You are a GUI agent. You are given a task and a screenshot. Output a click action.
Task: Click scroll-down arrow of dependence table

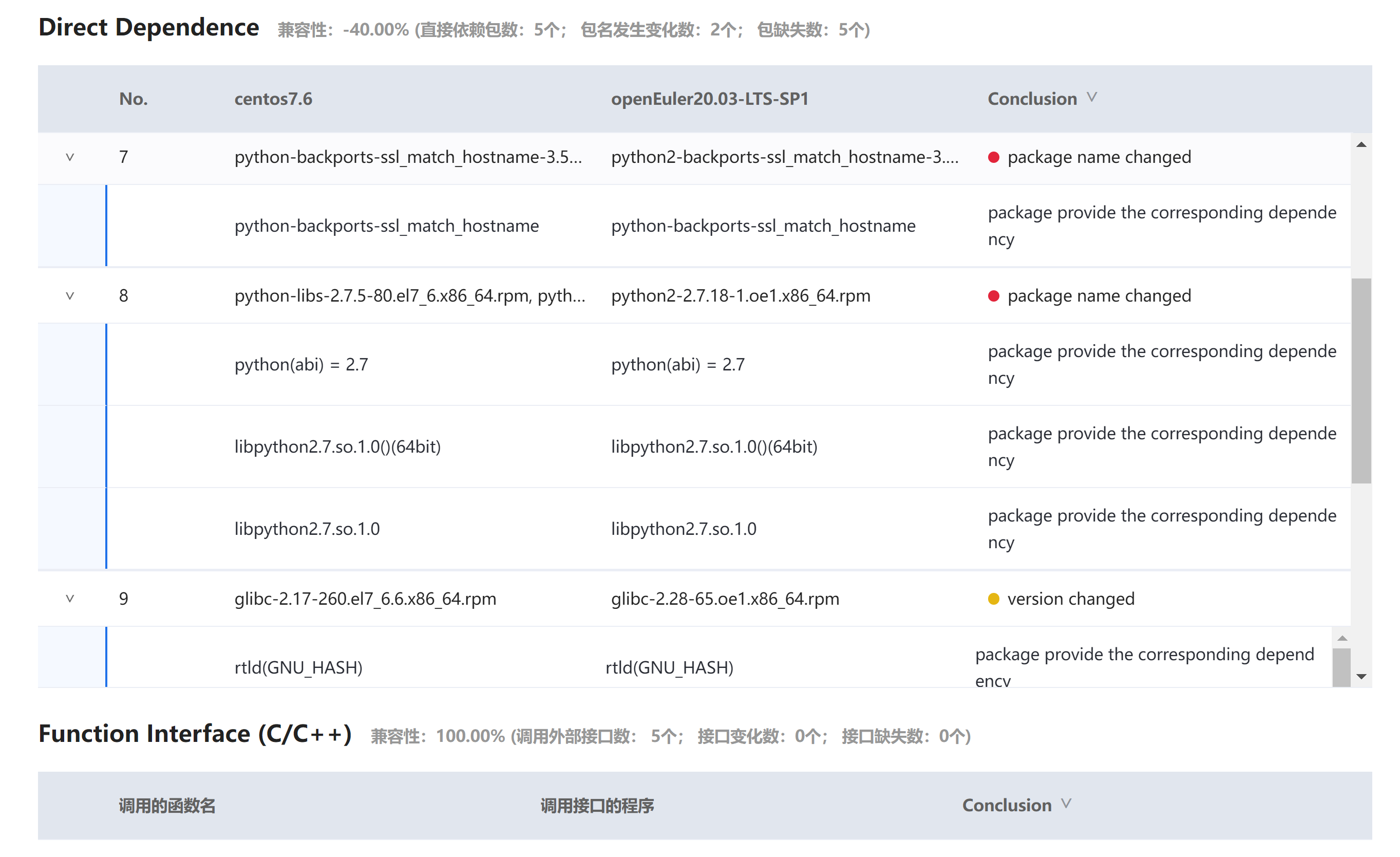(x=1361, y=676)
